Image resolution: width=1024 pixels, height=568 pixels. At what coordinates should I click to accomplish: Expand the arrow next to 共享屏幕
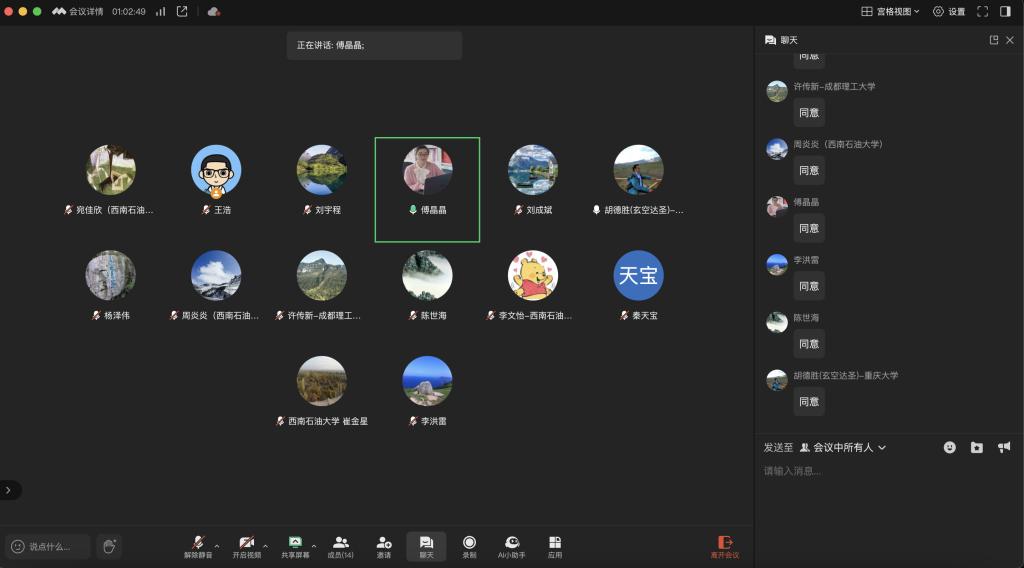(314, 546)
